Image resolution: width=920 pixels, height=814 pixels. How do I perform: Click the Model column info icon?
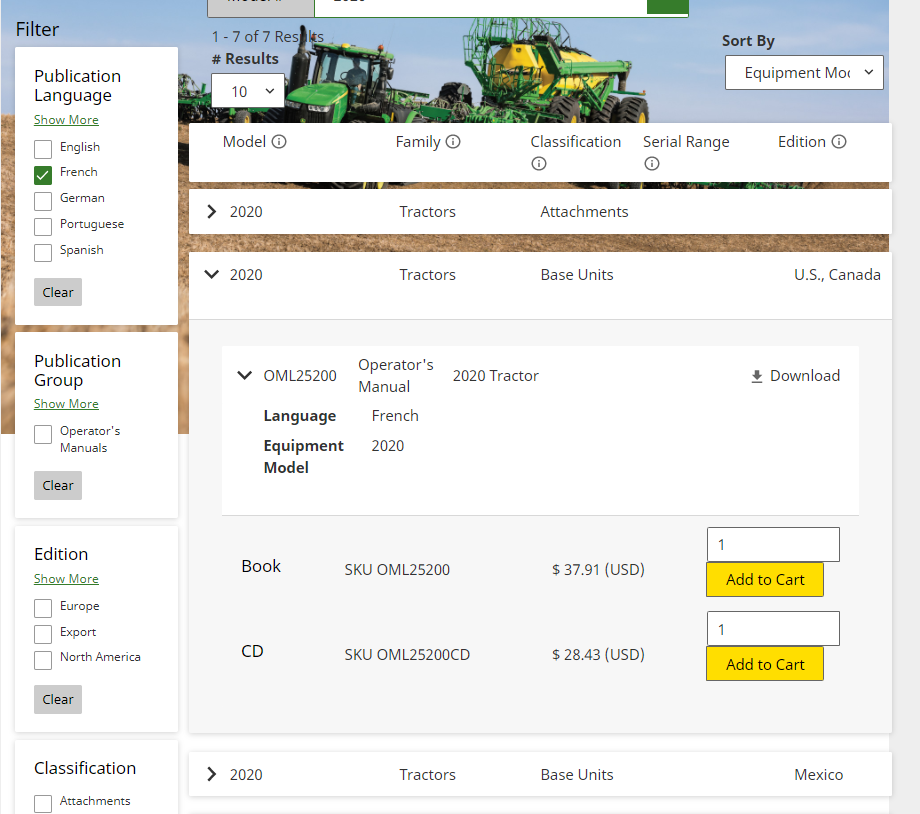point(279,141)
